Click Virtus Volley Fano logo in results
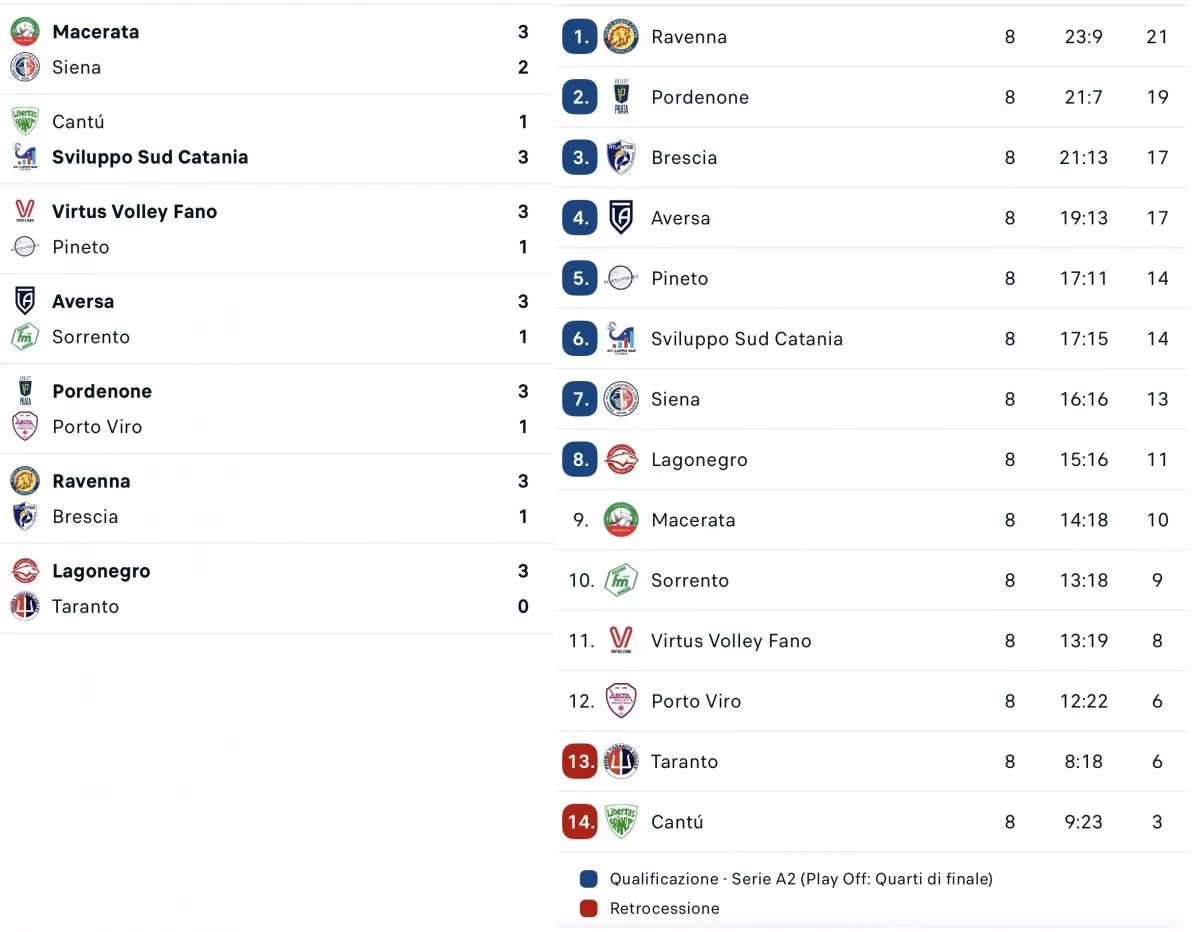 25,212
